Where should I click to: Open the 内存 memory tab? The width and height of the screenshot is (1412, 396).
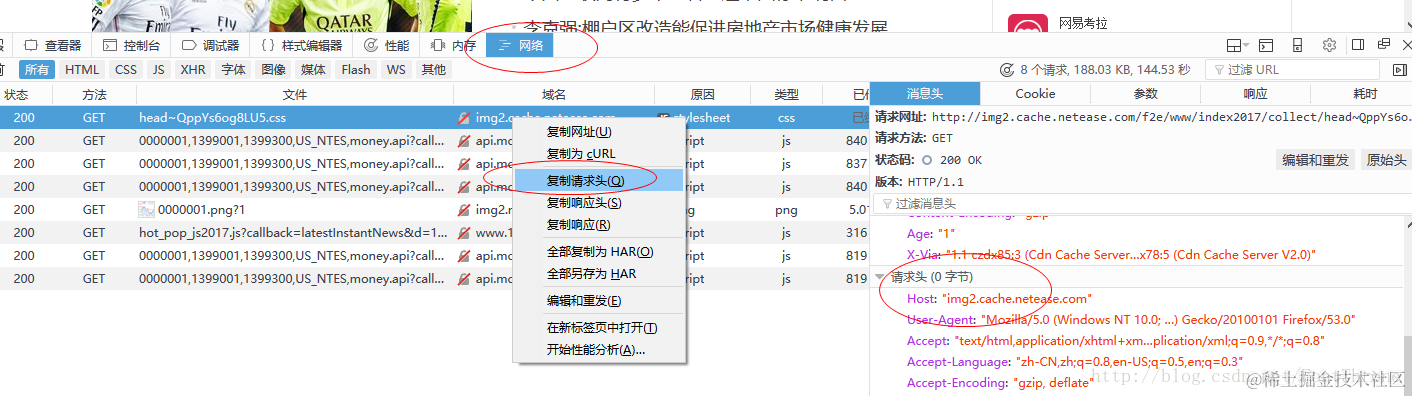point(453,45)
